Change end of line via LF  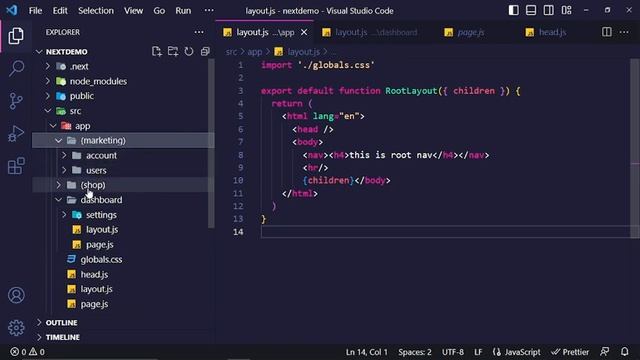[x=478, y=352]
